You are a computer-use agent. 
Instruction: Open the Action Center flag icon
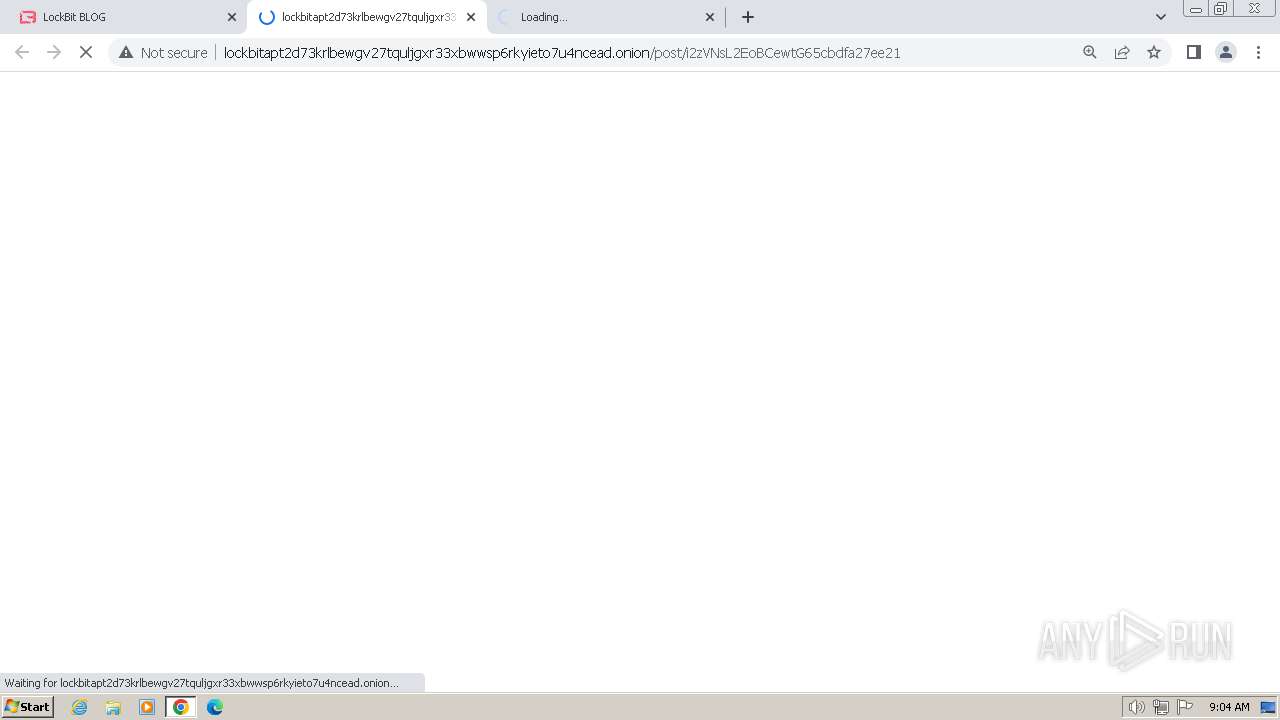click(x=1185, y=707)
